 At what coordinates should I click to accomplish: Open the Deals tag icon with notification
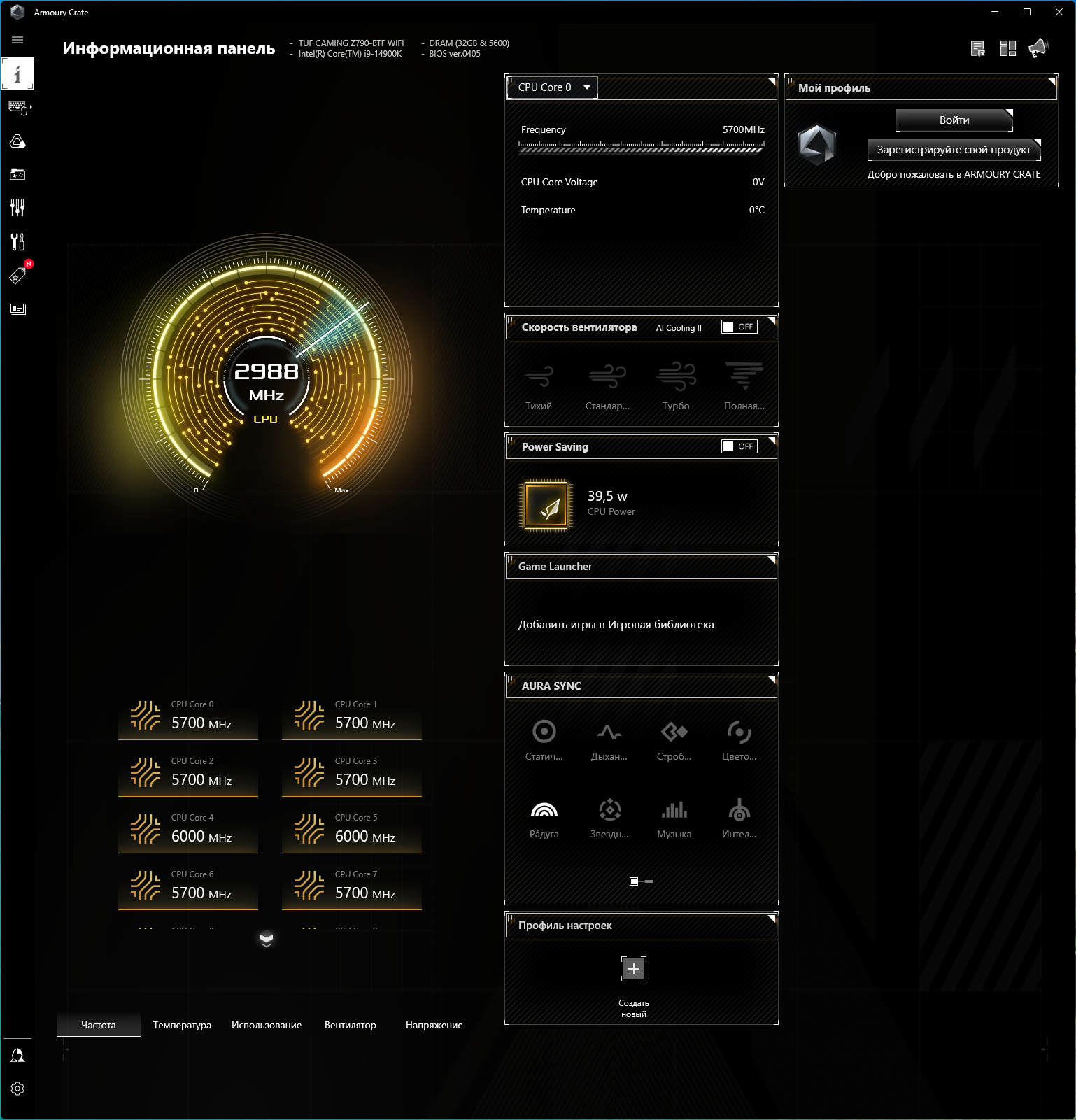(18, 275)
